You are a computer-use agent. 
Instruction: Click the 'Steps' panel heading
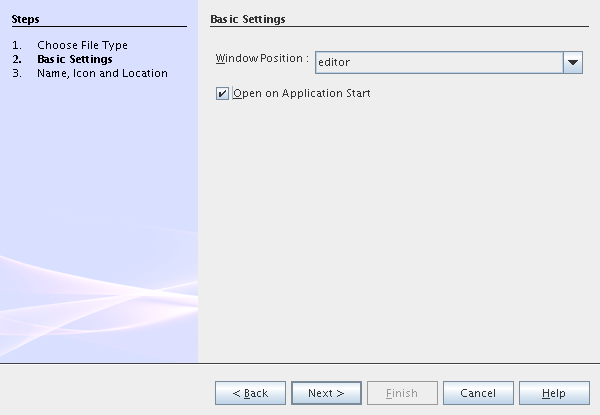point(26,20)
